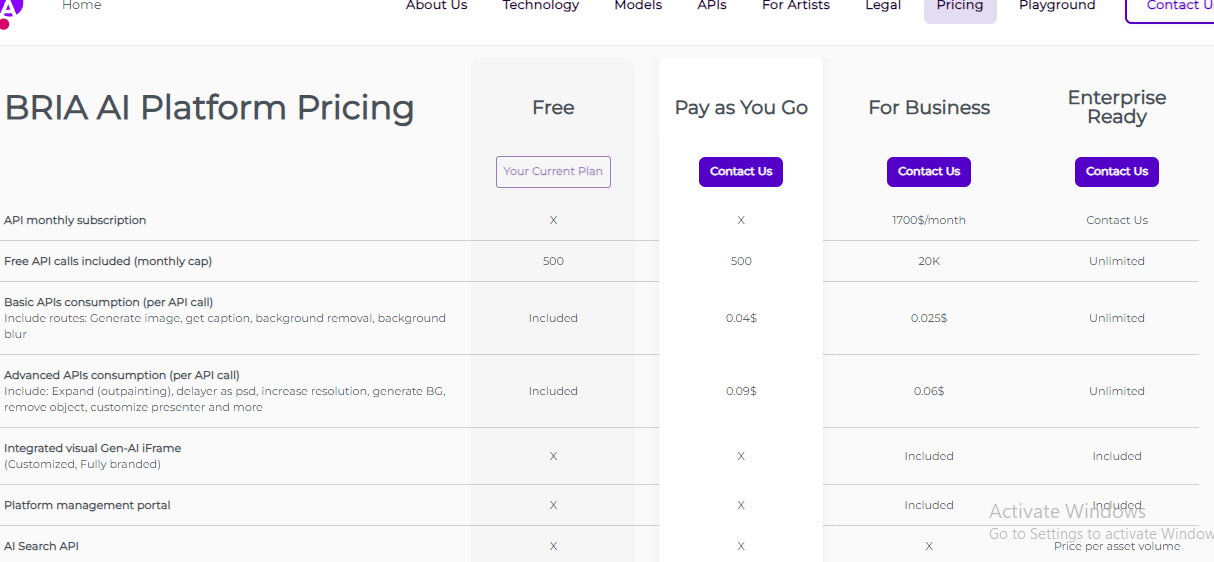Select the Pay as You Go heading
This screenshot has height=562, width=1214.
(x=741, y=108)
